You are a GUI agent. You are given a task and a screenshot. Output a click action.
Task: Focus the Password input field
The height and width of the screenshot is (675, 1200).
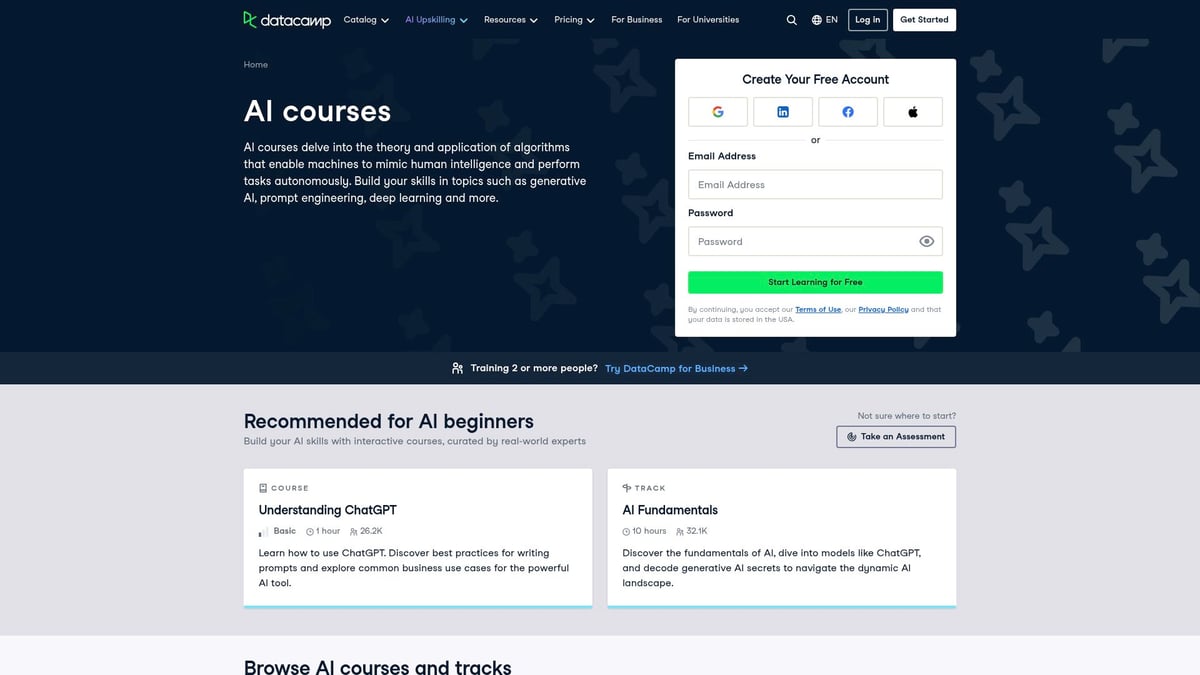(815, 241)
